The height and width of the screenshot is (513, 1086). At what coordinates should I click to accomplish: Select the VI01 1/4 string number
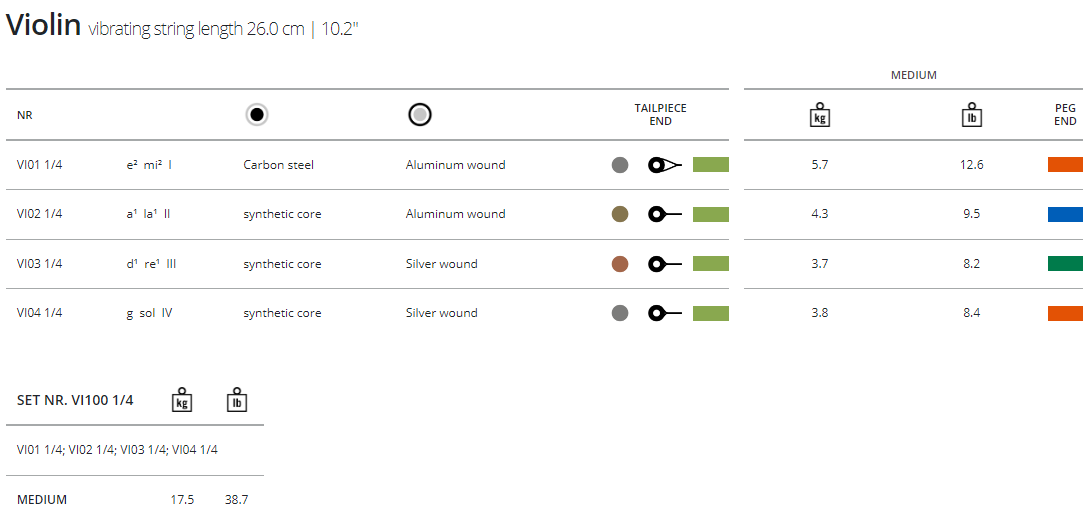40,165
